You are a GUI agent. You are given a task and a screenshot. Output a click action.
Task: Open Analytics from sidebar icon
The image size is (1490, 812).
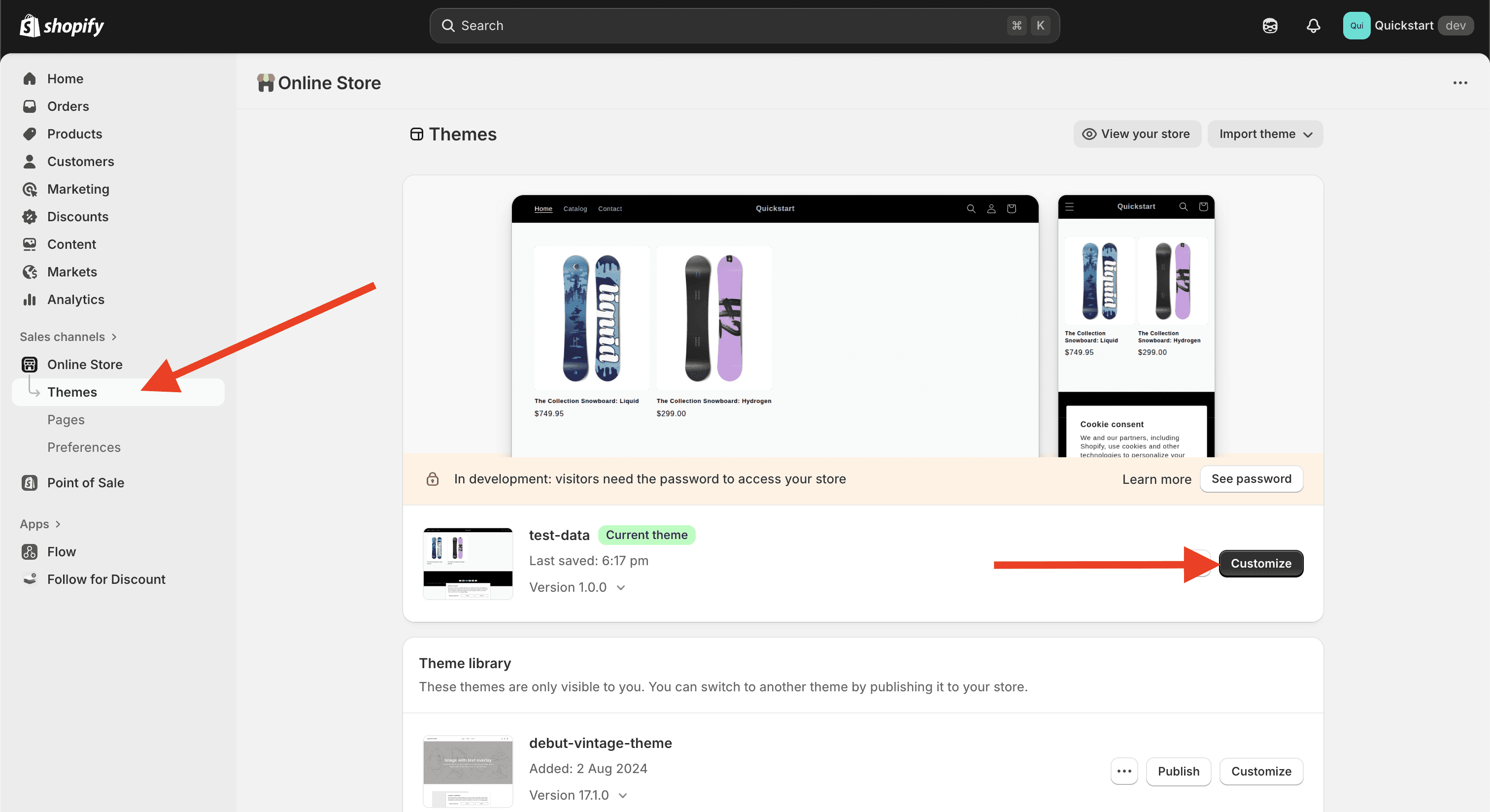pyautogui.click(x=30, y=300)
